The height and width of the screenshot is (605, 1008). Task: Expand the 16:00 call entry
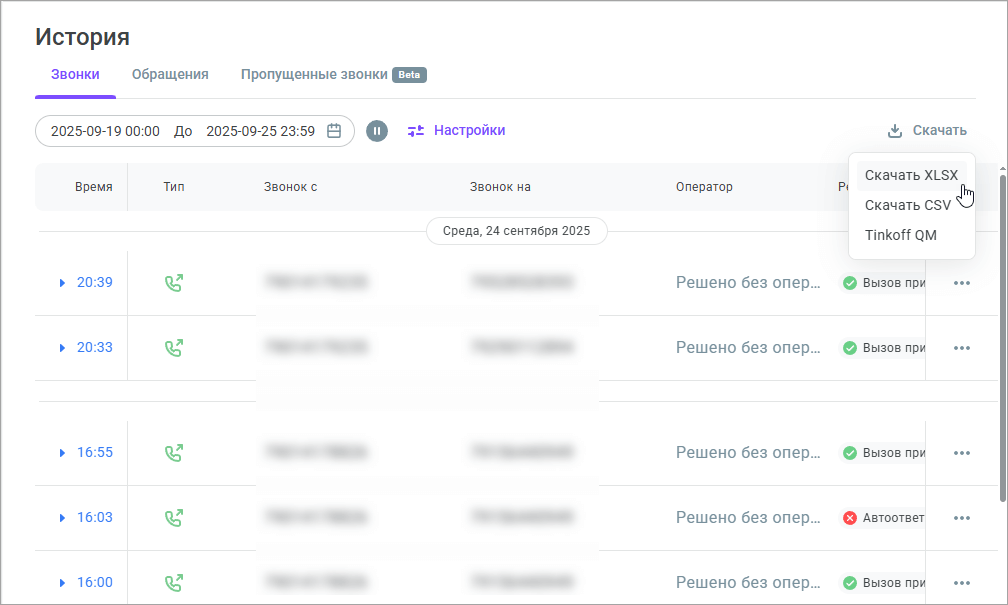[63, 583]
